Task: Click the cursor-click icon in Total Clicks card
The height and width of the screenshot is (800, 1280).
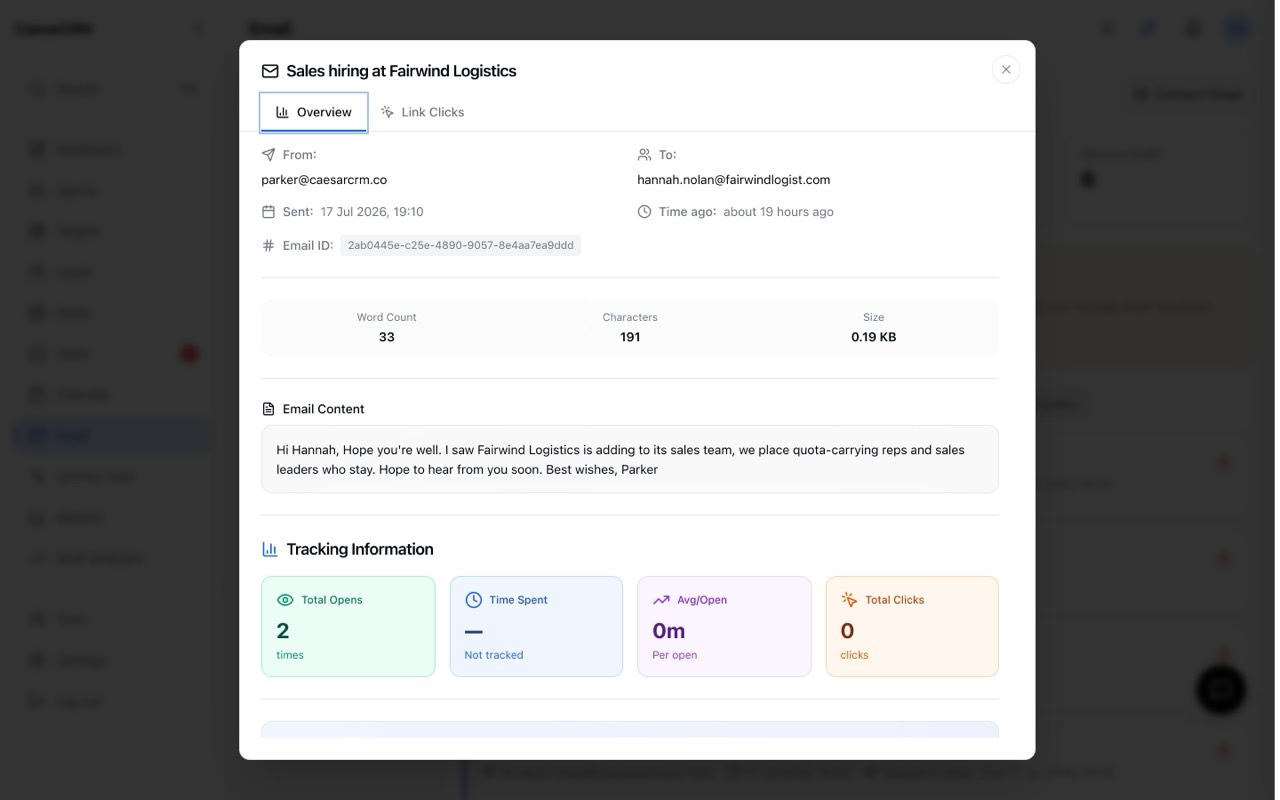Action: click(x=849, y=600)
